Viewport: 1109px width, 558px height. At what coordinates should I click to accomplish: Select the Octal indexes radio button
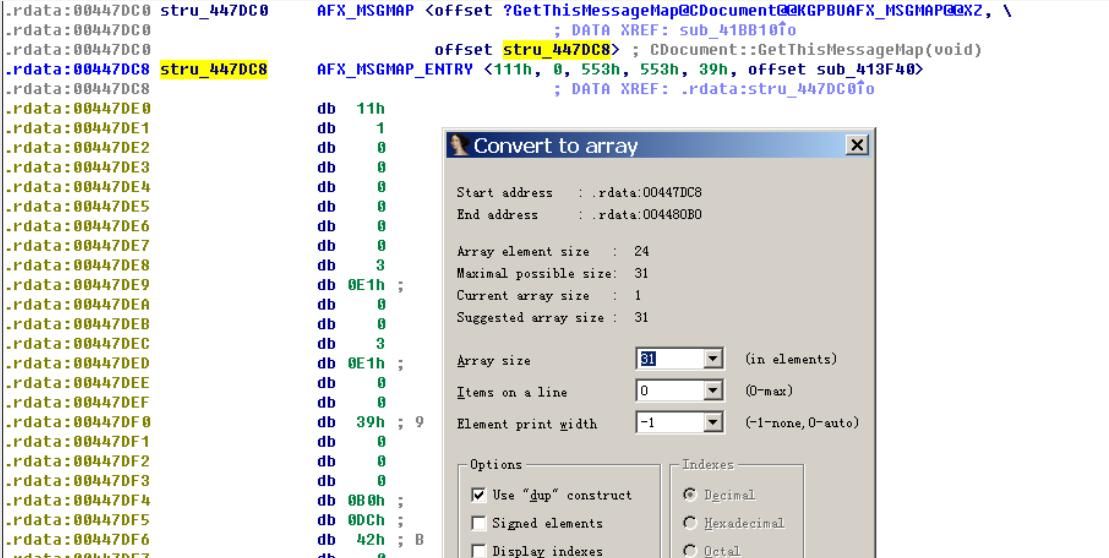point(690,550)
